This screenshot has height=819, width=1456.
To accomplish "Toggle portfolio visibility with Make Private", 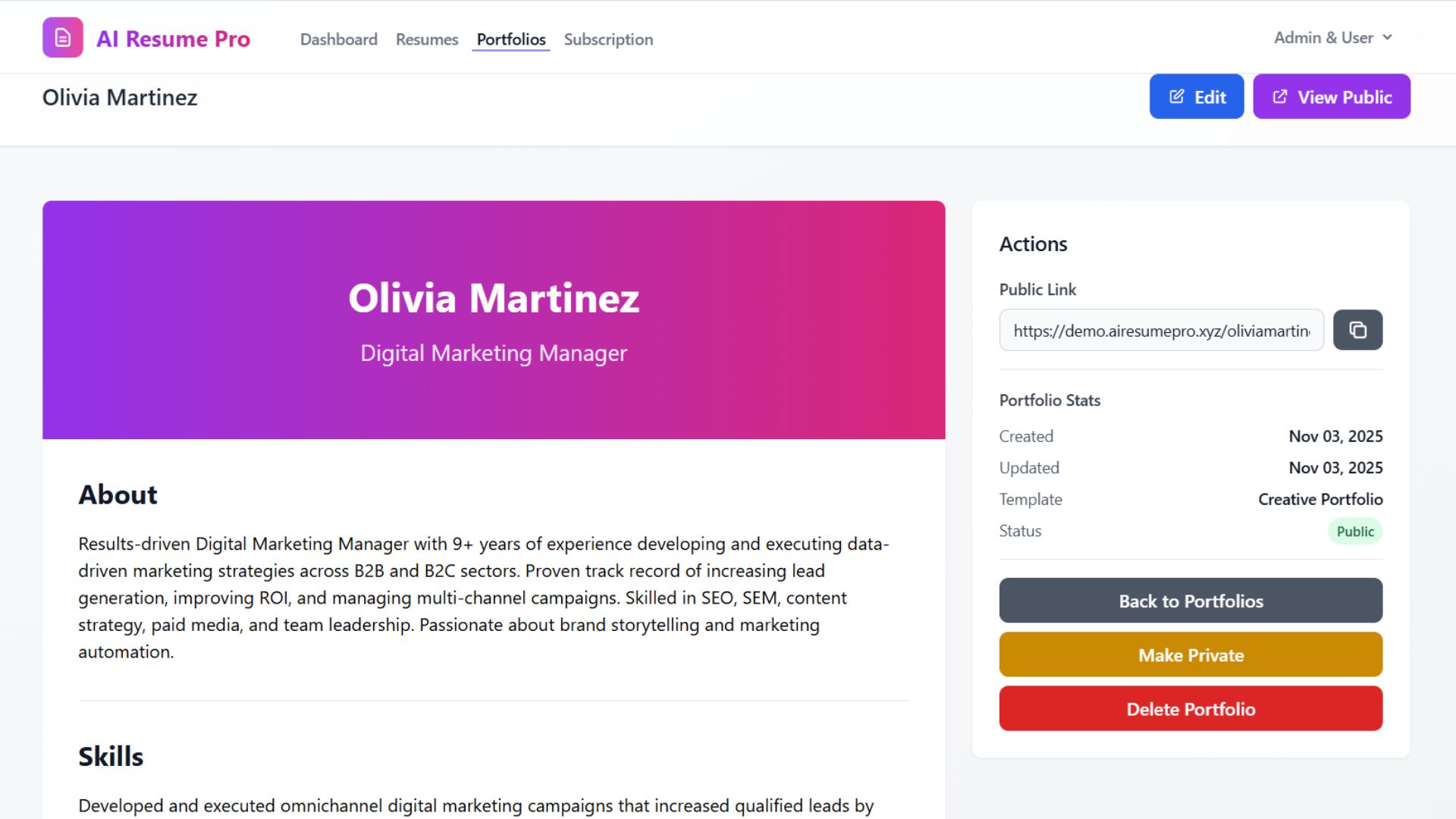I will (x=1191, y=654).
